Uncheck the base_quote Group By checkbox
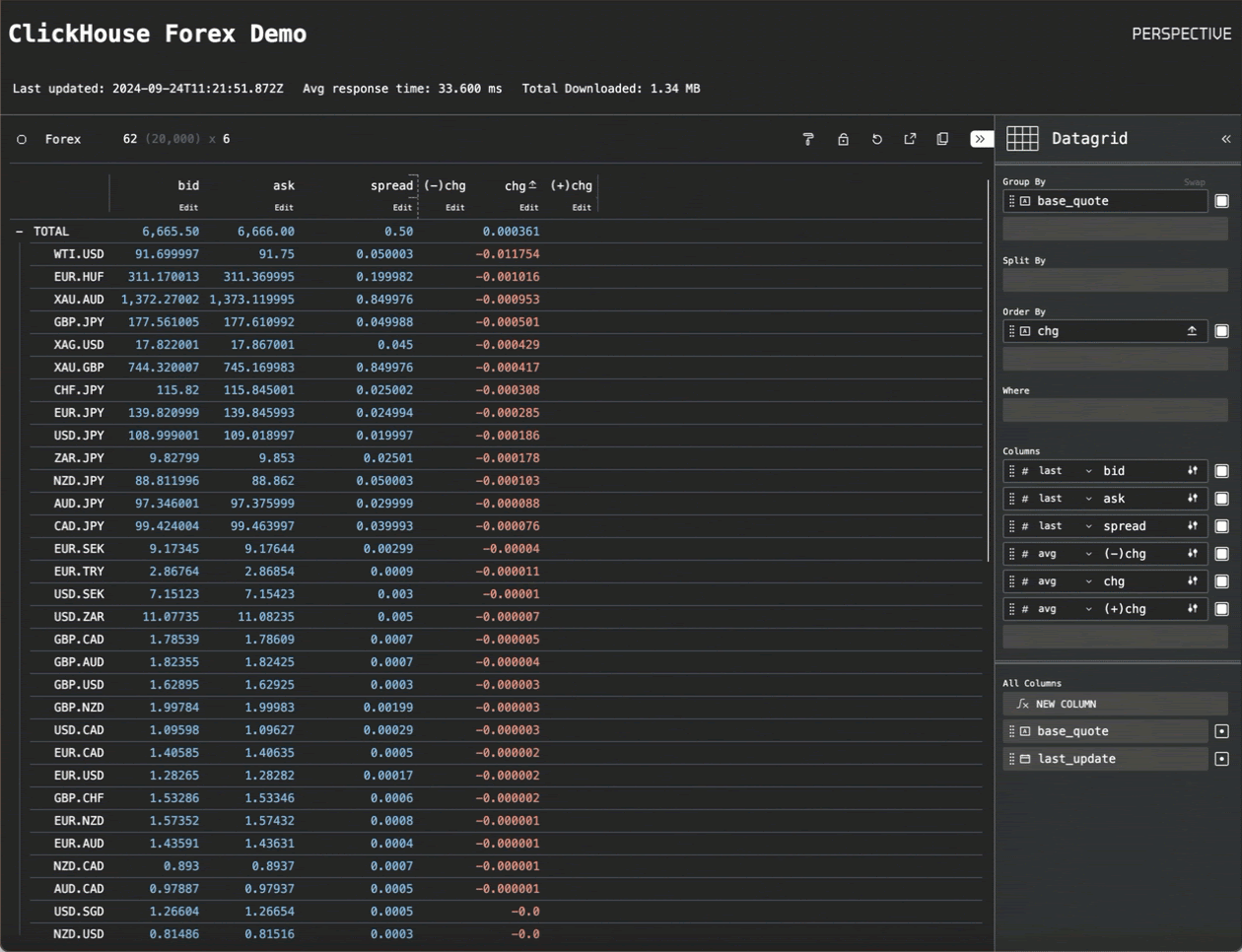This screenshot has width=1242, height=952. coord(1221,201)
